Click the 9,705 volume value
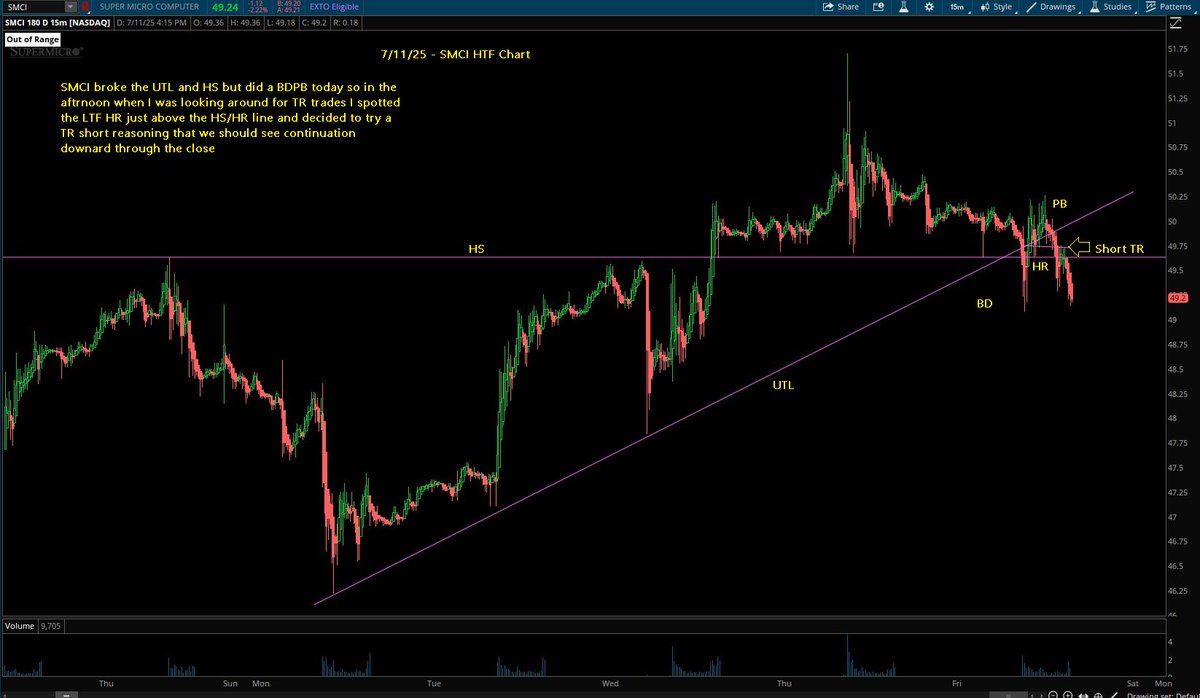Screen dimensions: 1200x698 [x=50, y=626]
